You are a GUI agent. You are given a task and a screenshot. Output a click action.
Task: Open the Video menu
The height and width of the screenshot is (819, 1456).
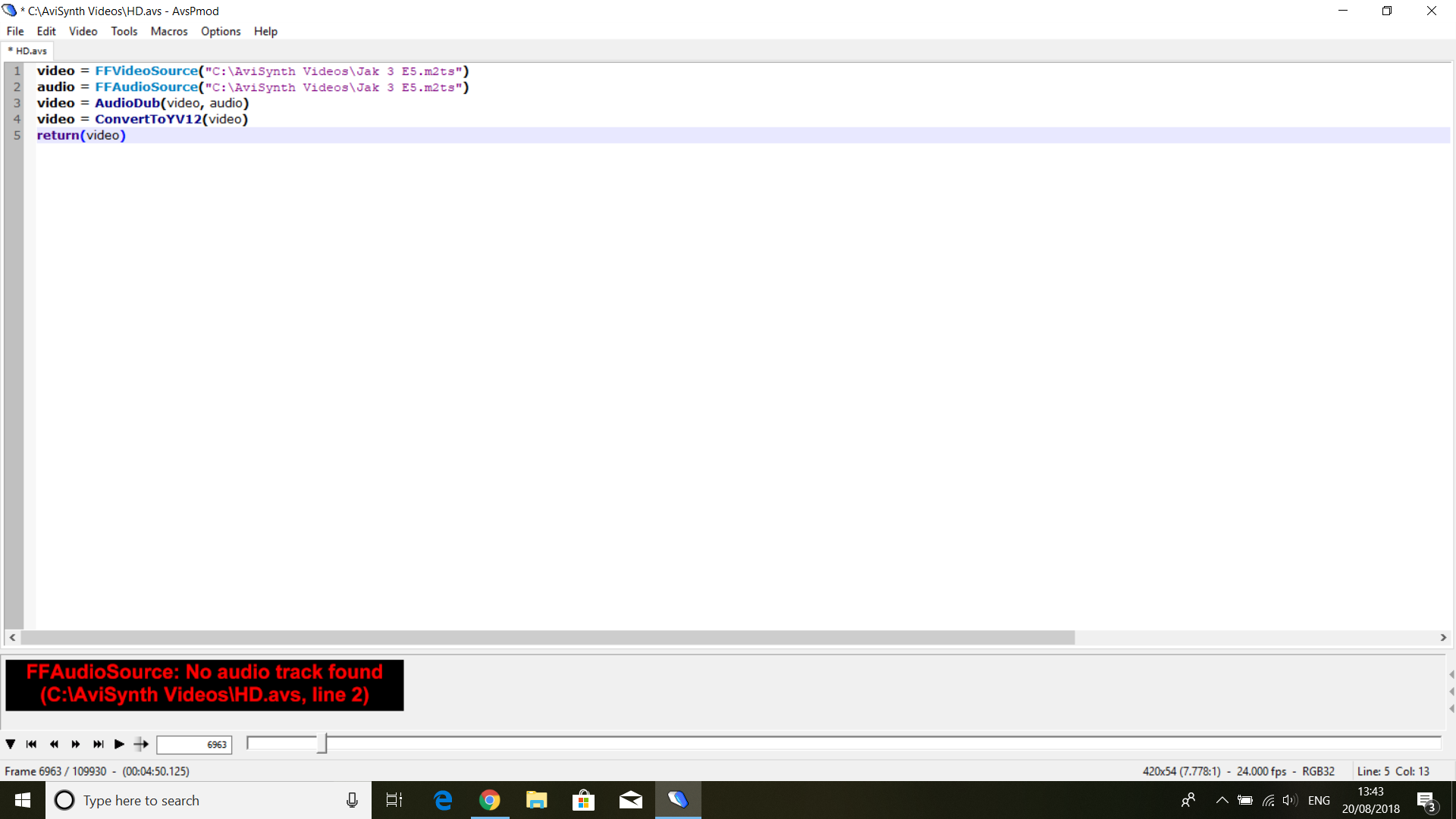pos(83,31)
